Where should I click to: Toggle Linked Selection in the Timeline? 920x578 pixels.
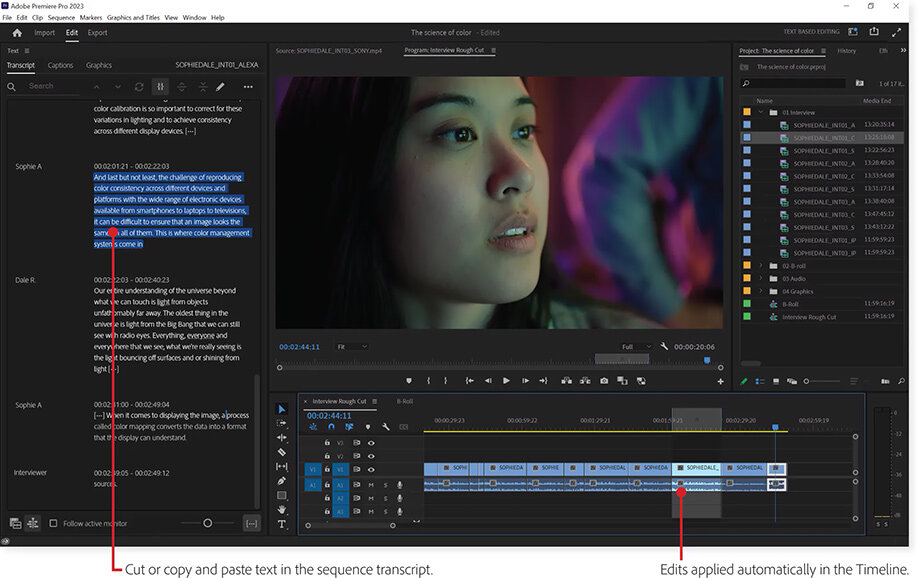[x=349, y=427]
